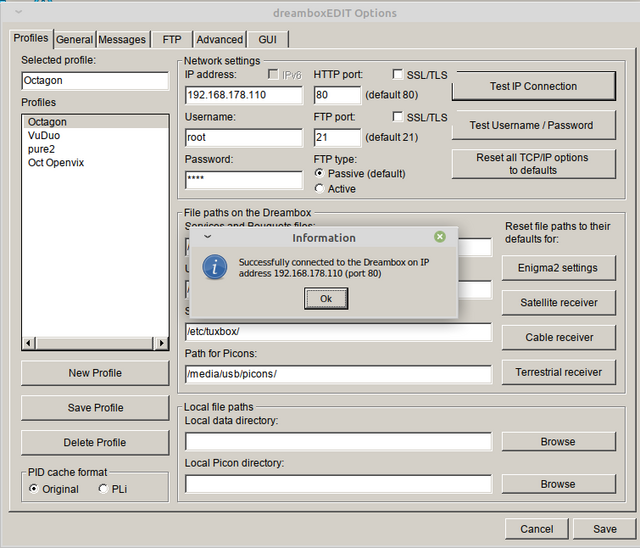640x548 pixels.
Task: Reset paths for Cable receiver
Action: point(558,337)
